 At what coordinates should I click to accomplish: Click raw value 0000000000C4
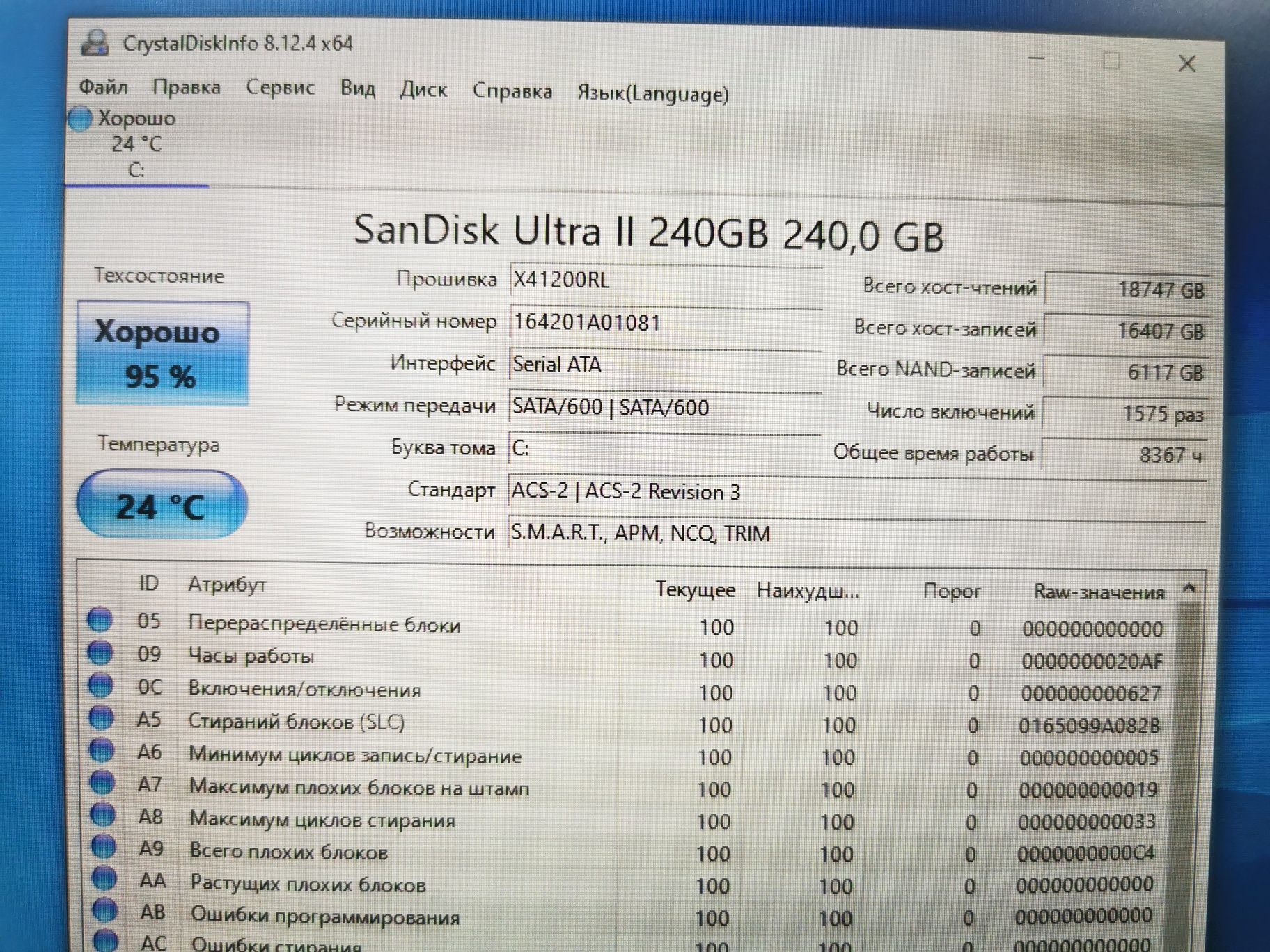1086,853
